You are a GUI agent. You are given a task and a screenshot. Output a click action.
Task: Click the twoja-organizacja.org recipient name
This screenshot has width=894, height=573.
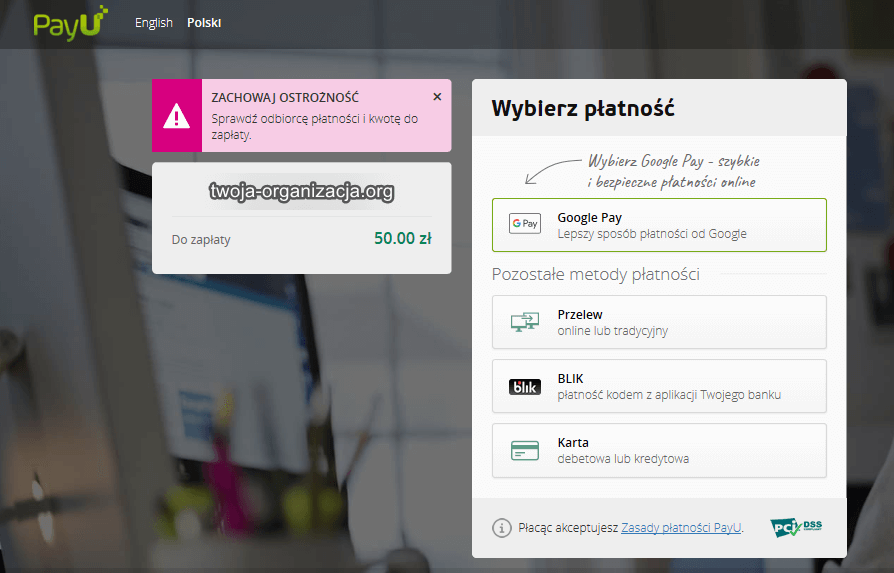pos(302,191)
